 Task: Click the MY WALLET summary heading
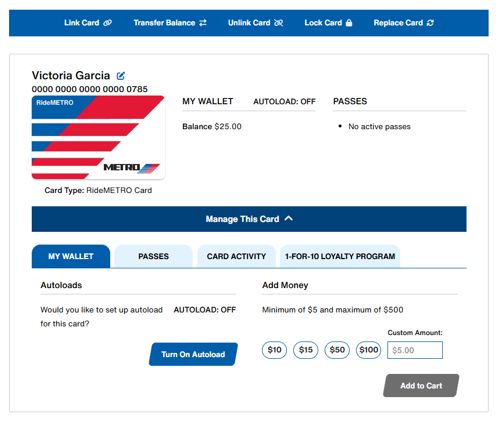pyautogui.click(x=208, y=101)
